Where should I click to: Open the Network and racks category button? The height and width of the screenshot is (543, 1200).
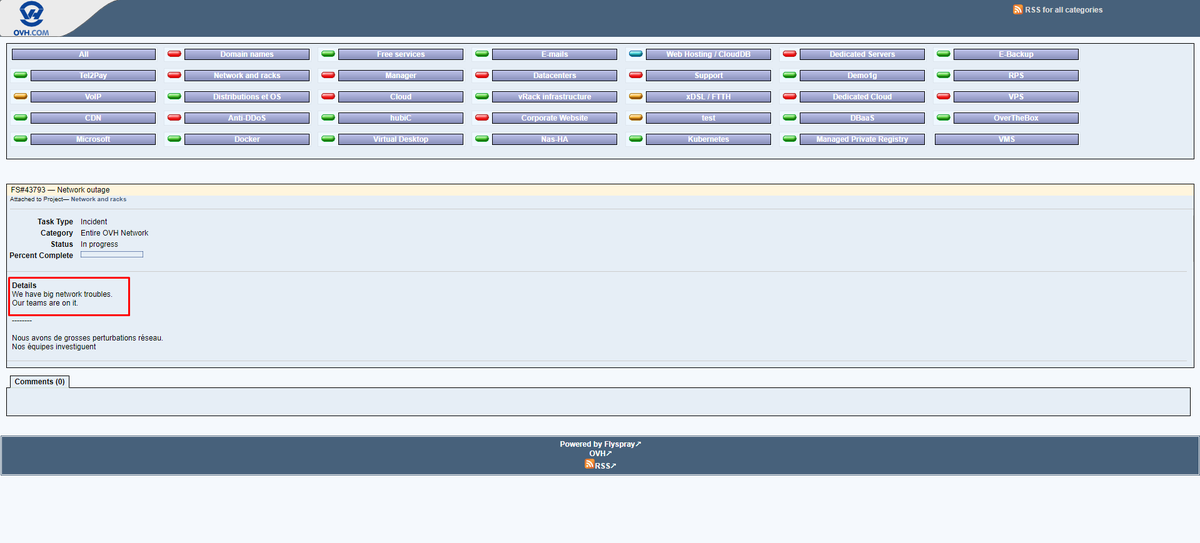247,75
